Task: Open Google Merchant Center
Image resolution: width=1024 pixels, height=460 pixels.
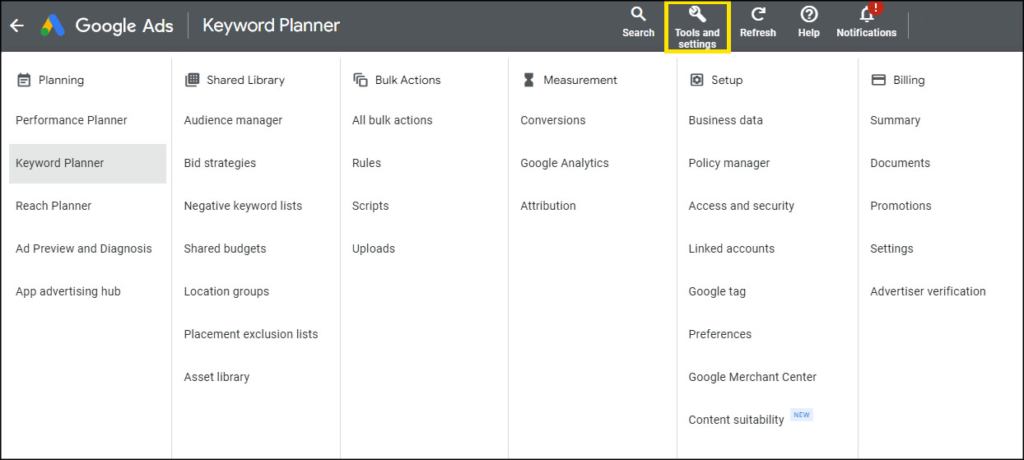Action: (752, 377)
